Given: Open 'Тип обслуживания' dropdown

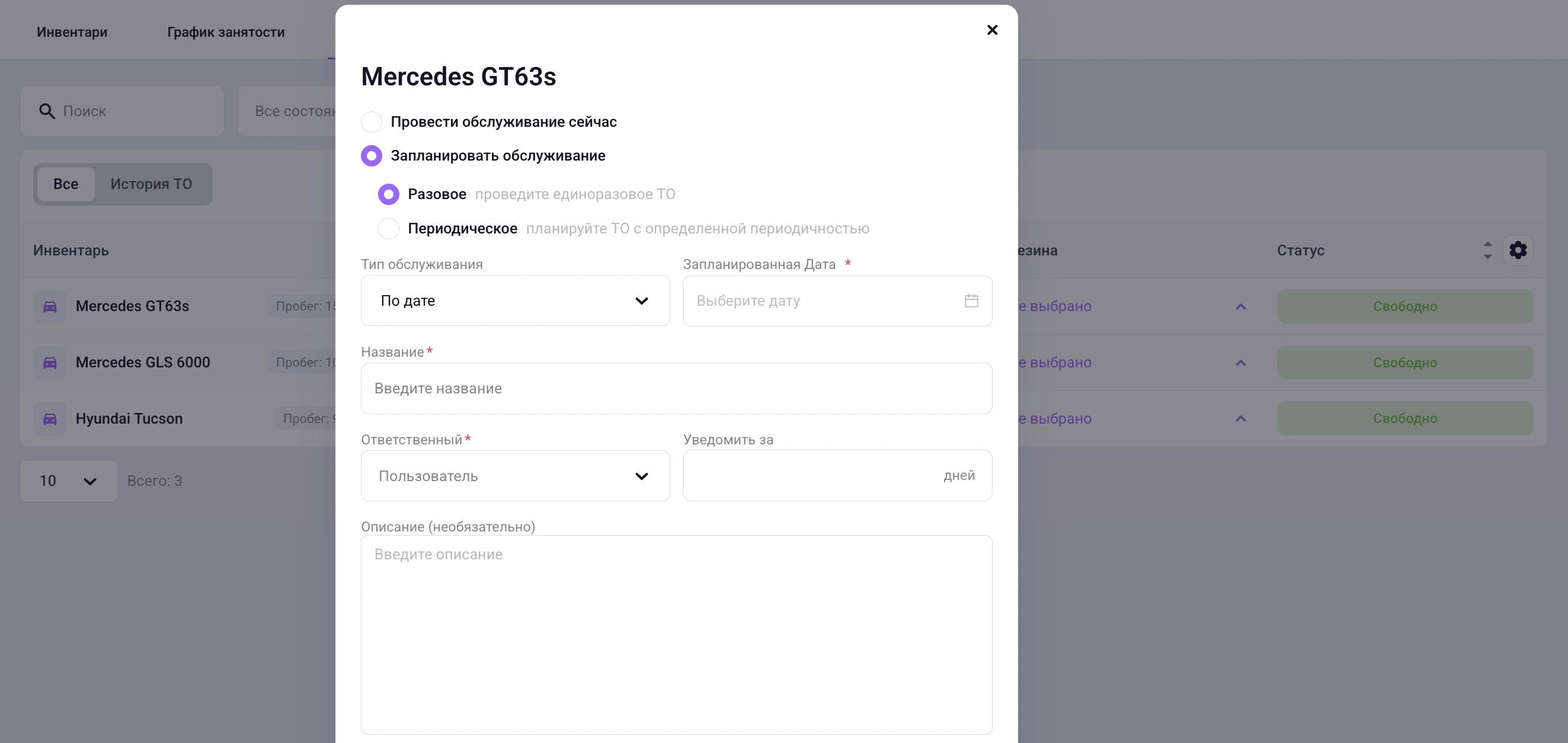Looking at the screenshot, I should coord(515,300).
